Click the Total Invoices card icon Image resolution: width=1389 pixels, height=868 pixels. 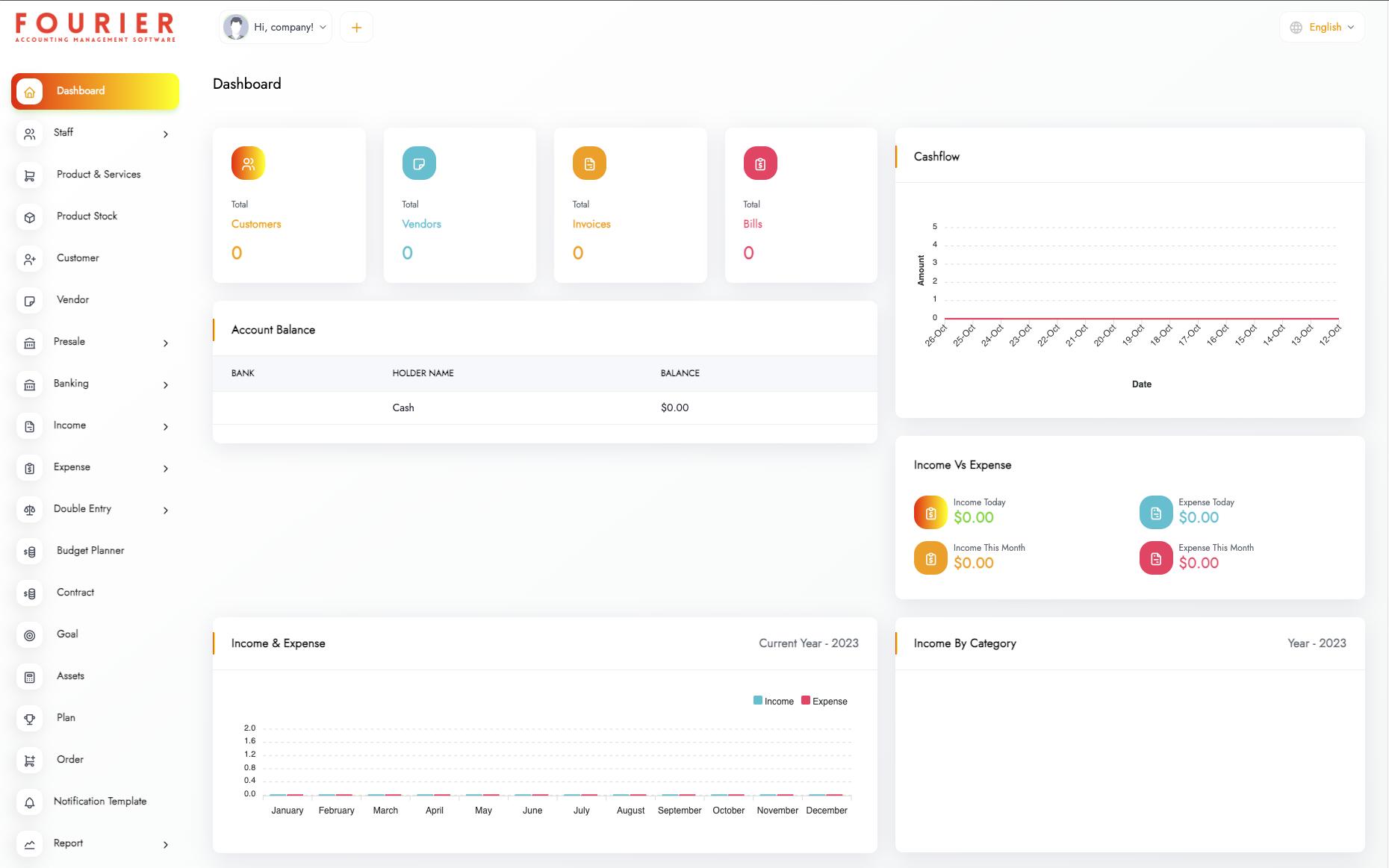point(589,163)
